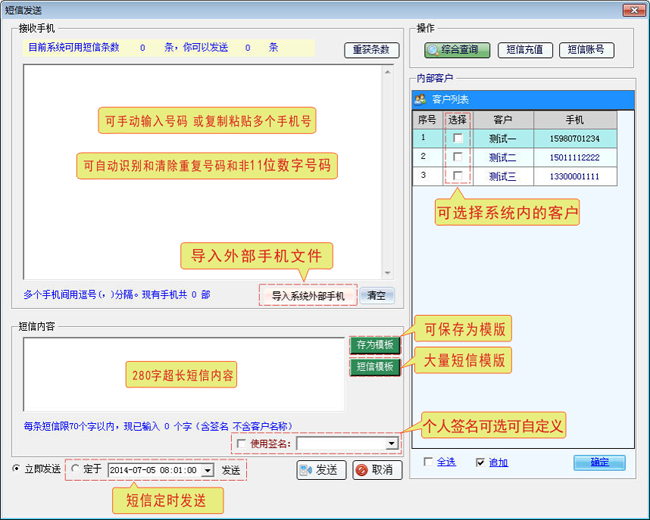Click 导入系统外部手机 import button
Viewport: 650px width, 520px height.
307,296
